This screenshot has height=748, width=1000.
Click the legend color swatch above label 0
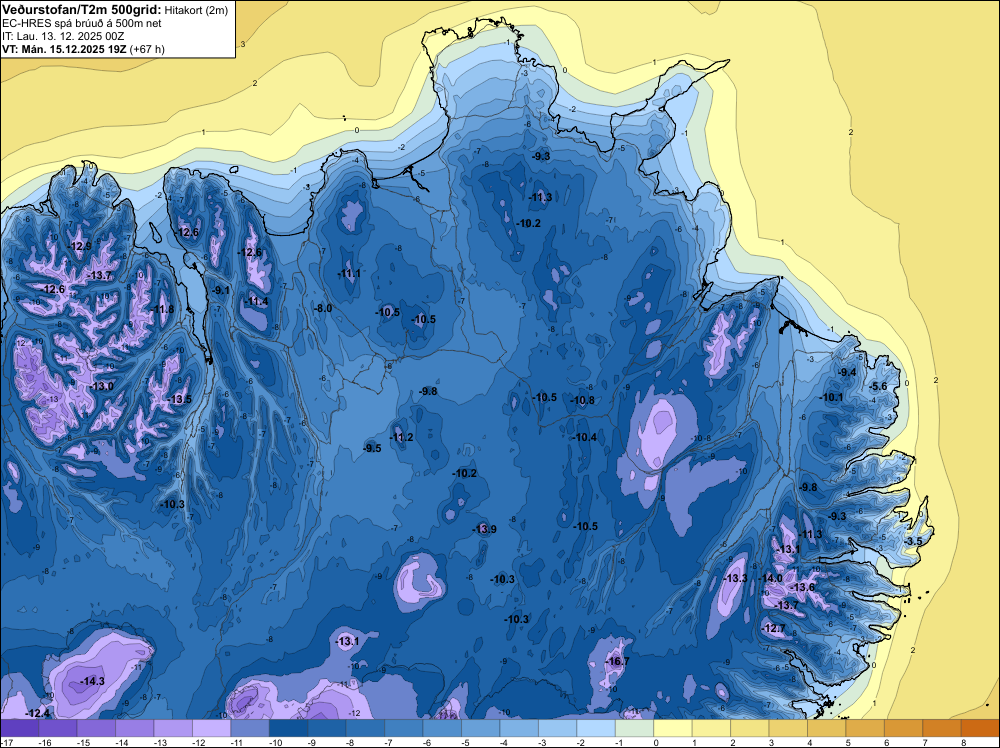(673, 728)
